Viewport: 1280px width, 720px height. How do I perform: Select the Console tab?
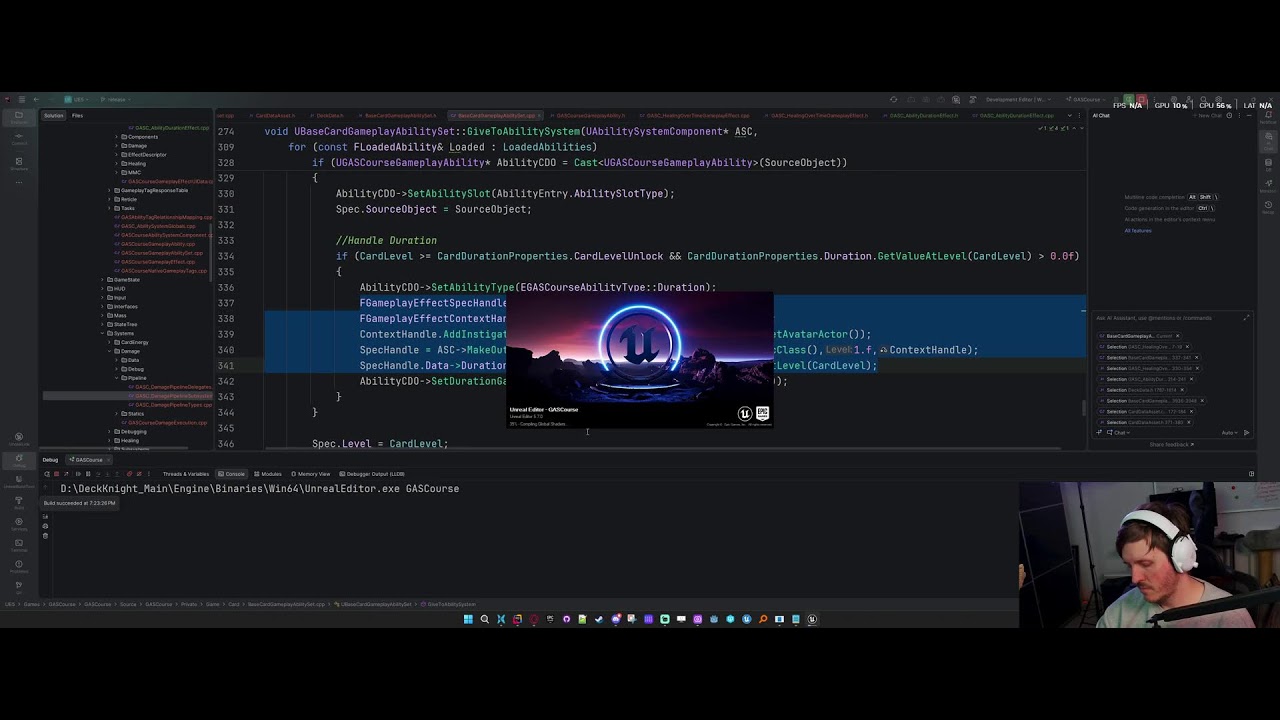[x=231, y=474]
